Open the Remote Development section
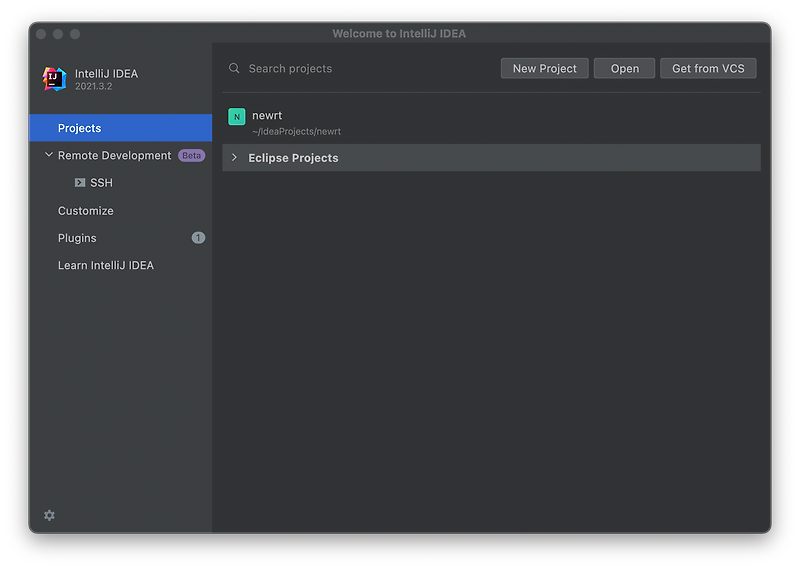 click(114, 155)
